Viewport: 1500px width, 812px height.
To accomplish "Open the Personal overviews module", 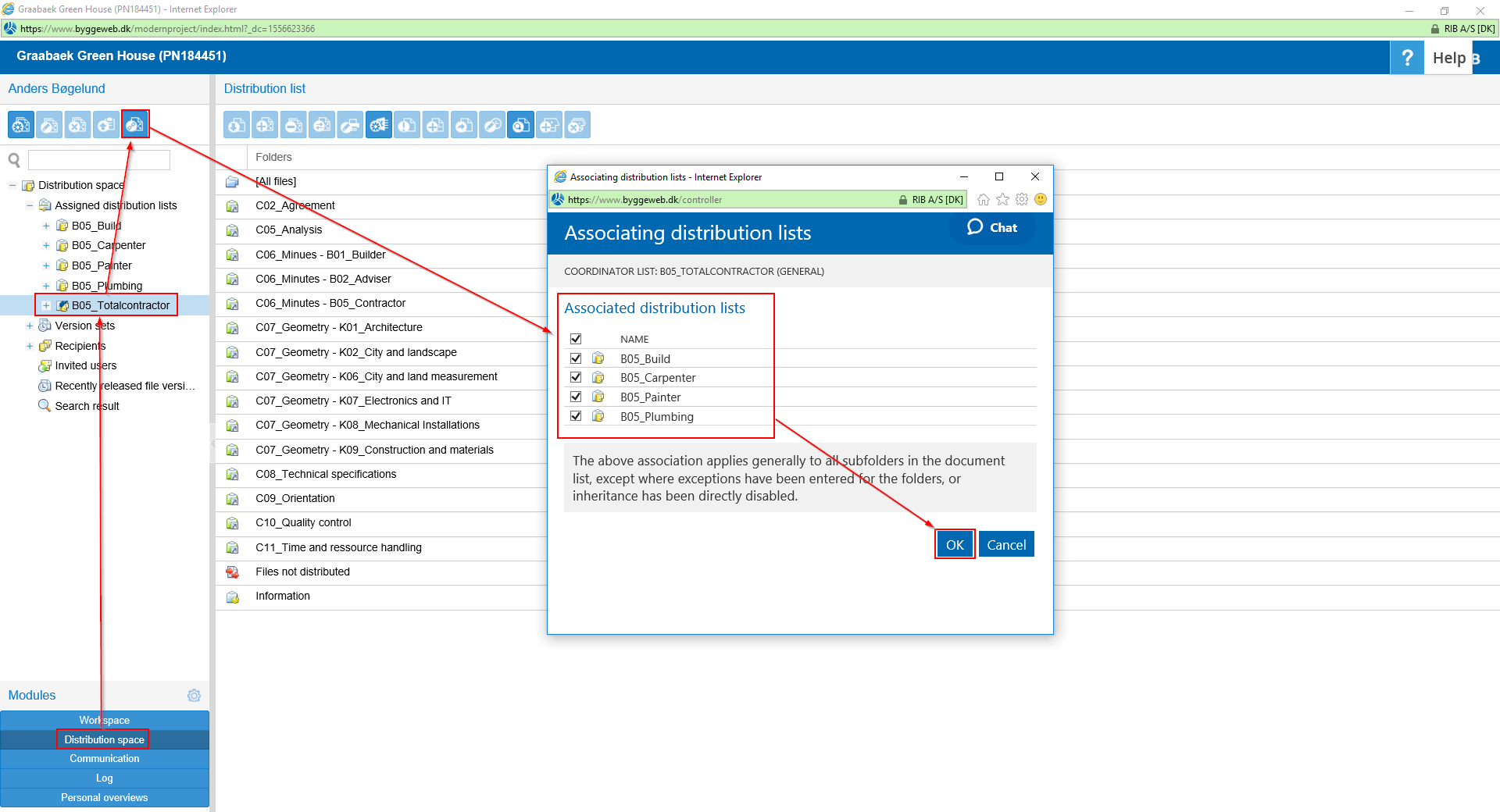I will pos(105,797).
